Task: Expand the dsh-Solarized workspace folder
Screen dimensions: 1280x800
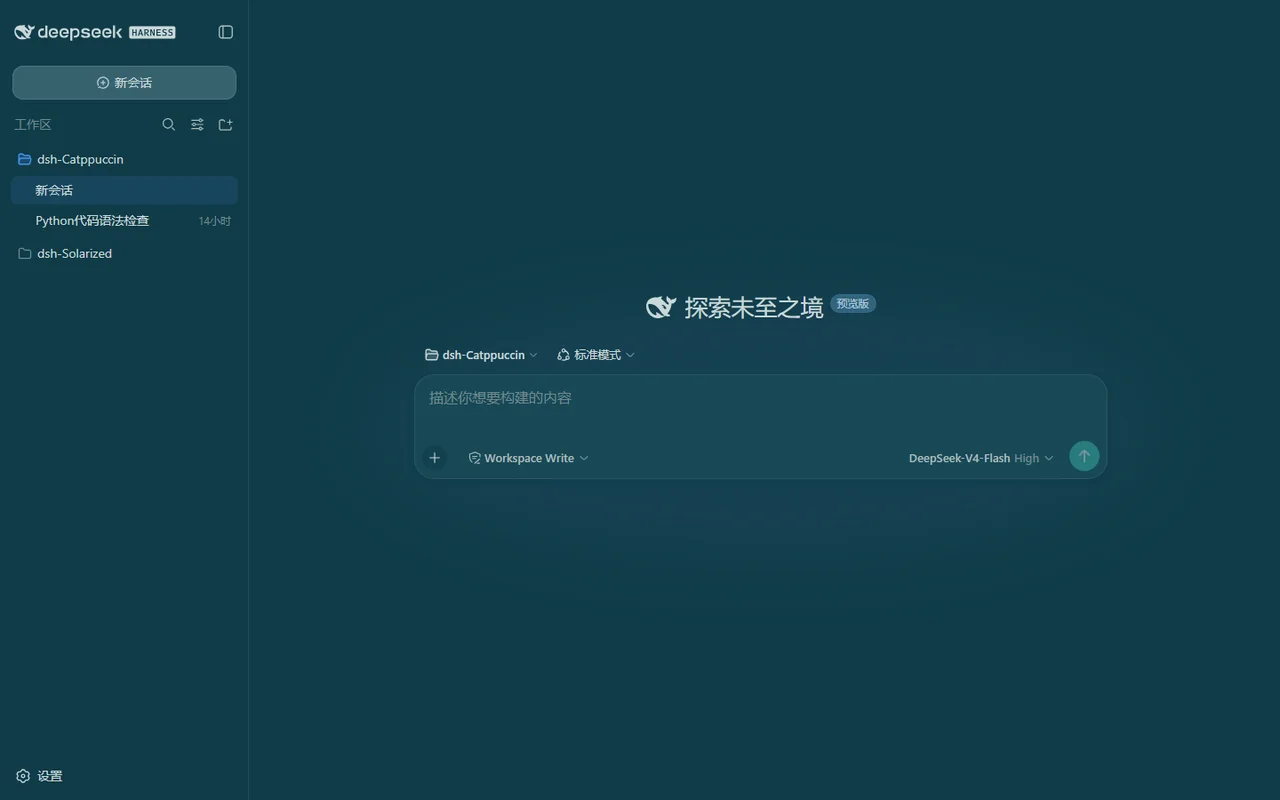Action: pyautogui.click(x=124, y=254)
